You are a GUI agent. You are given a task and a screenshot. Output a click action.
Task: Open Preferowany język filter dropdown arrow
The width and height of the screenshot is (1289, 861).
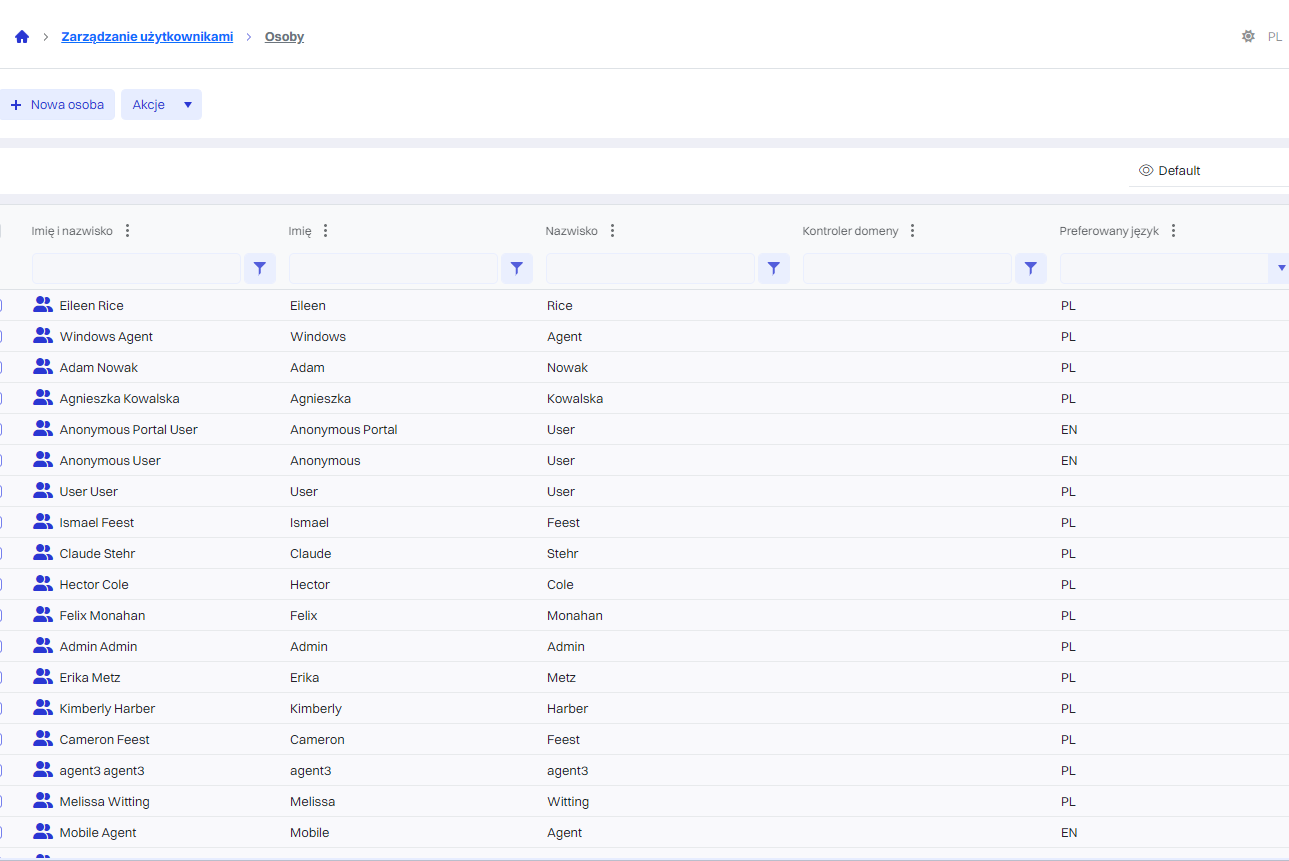(x=1280, y=268)
